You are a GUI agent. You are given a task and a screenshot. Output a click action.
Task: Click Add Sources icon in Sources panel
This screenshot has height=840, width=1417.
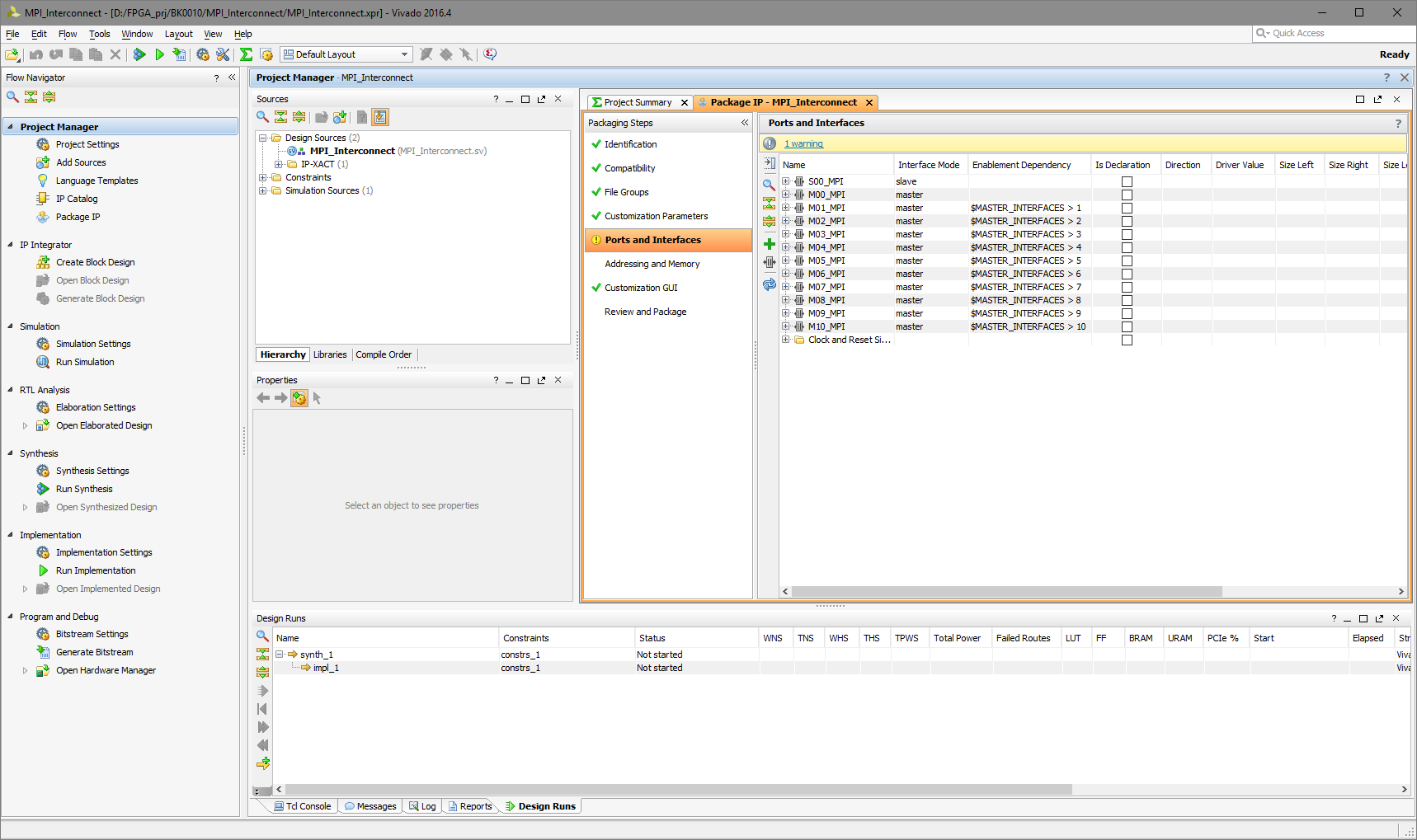pyautogui.click(x=340, y=117)
